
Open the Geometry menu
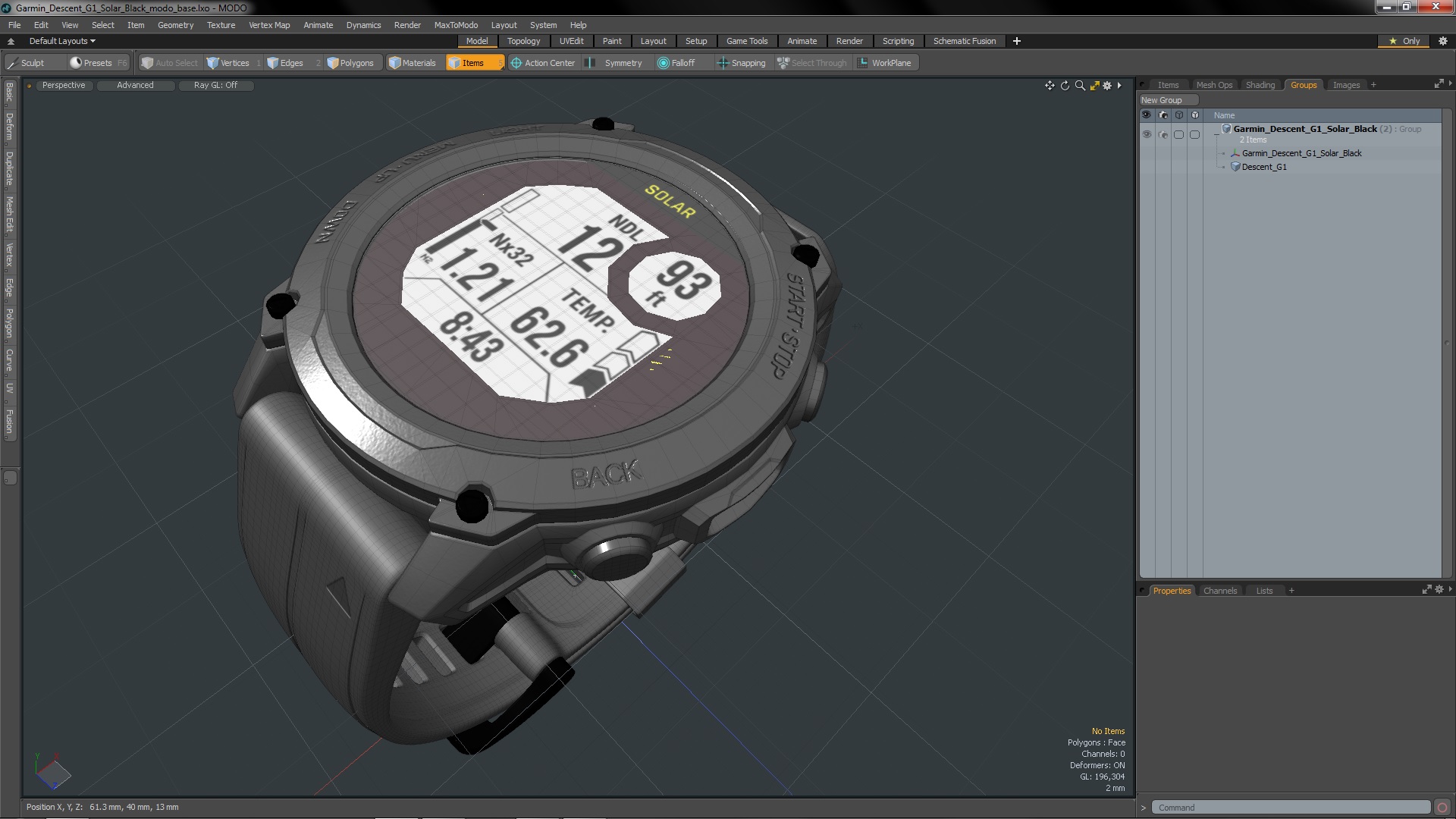(x=175, y=25)
